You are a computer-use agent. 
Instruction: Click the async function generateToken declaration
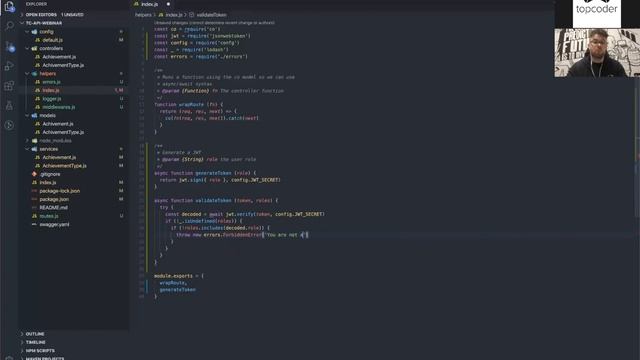[x=205, y=173]
